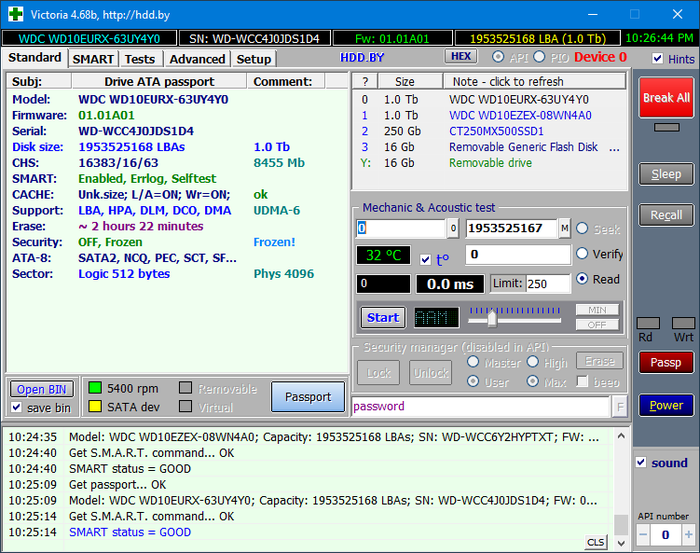
Task: Click the Drive ATA passport header
Action: [159, 82]
